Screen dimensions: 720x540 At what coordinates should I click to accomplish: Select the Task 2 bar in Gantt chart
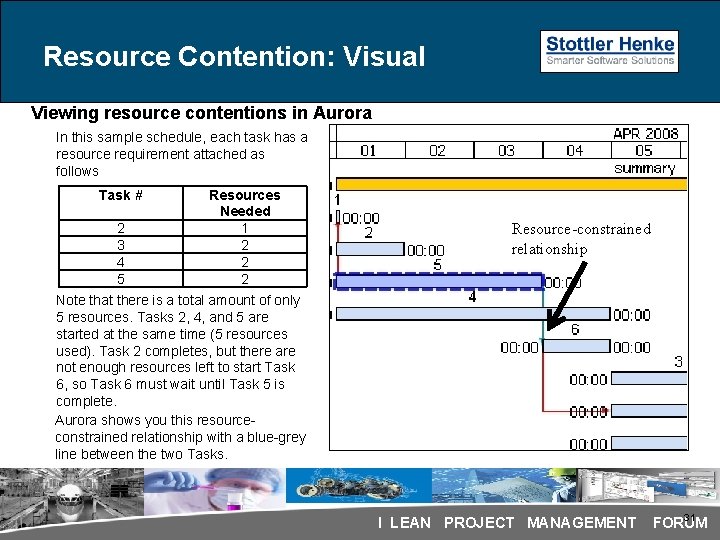pyautogui.click(x=370, y=249)
